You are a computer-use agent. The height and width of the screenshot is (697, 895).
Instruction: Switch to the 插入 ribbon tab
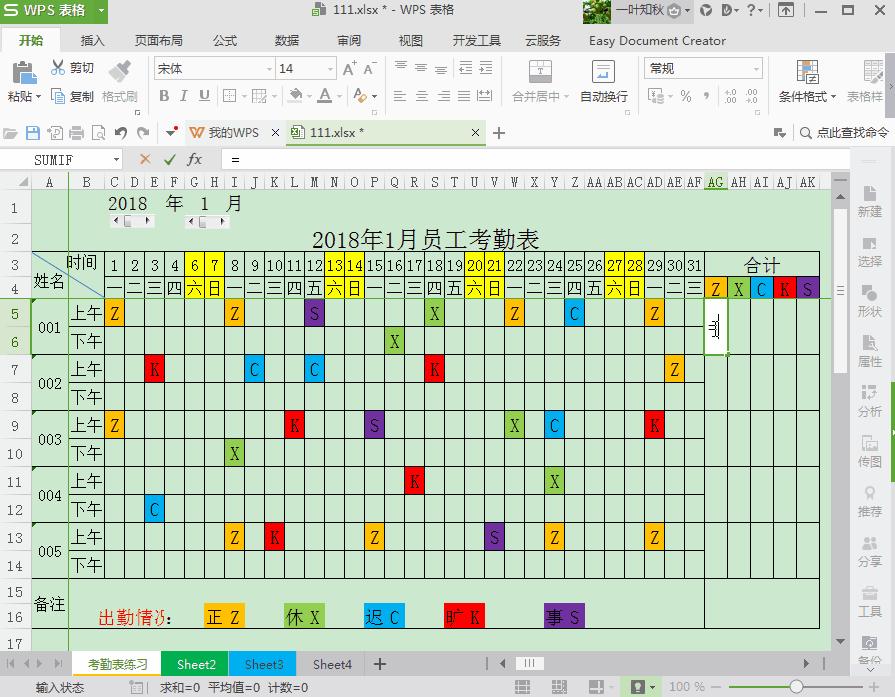[92, 41]
